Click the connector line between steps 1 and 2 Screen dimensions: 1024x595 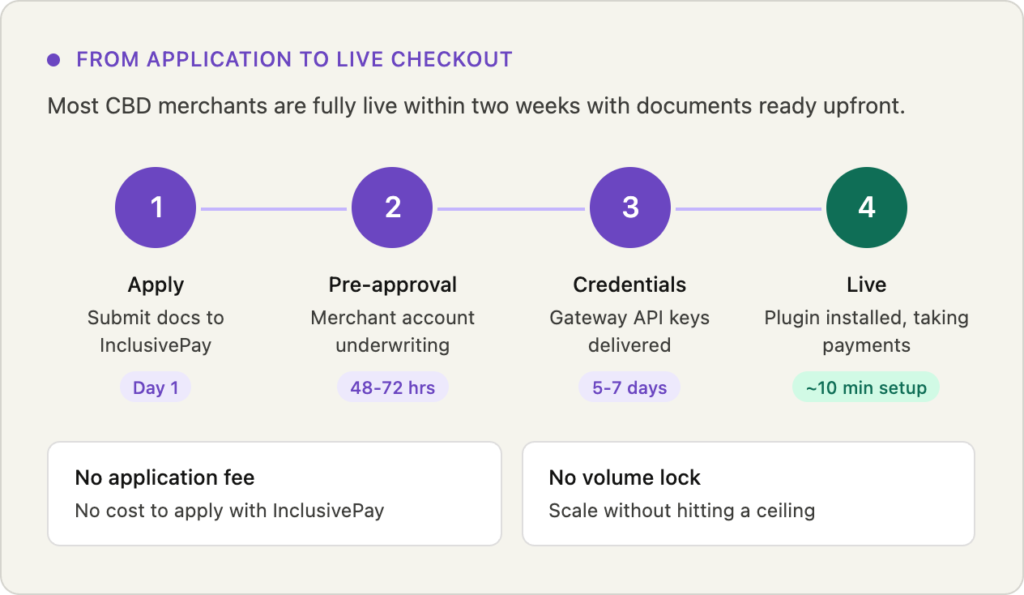pyautogui.click(x=274, y=209)
